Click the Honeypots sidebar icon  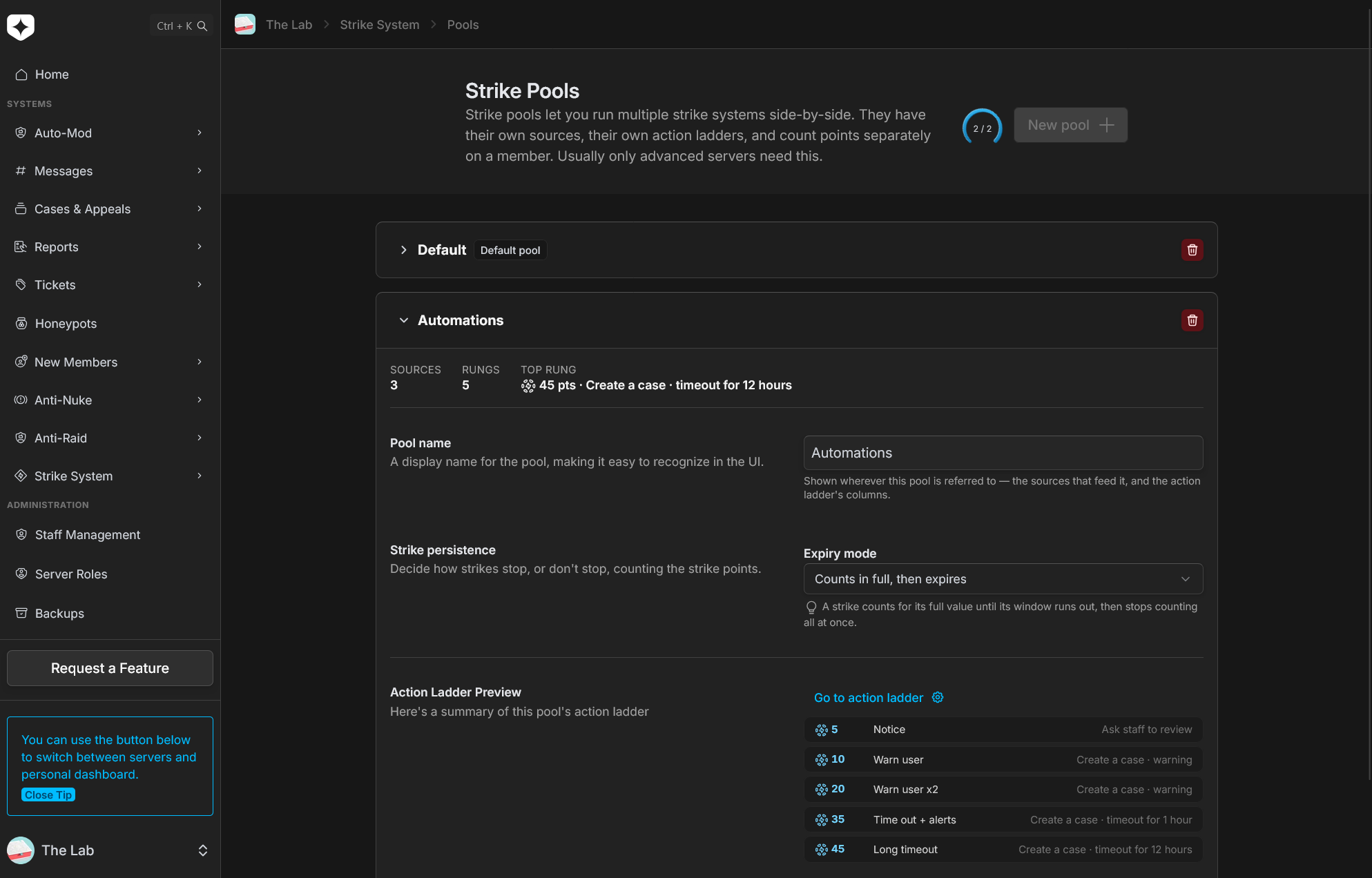pyautogui.click(x=21, y=324)
